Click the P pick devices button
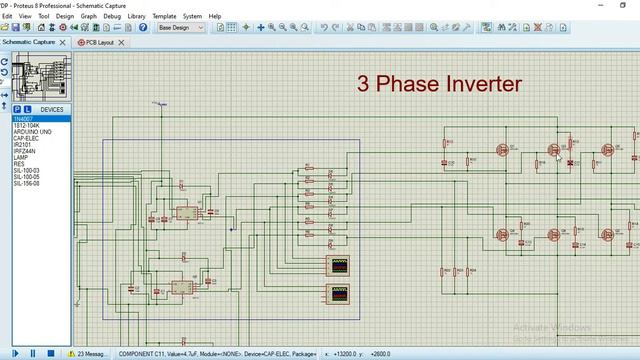Screen dimensions: 640x360 tap(17, 109)
